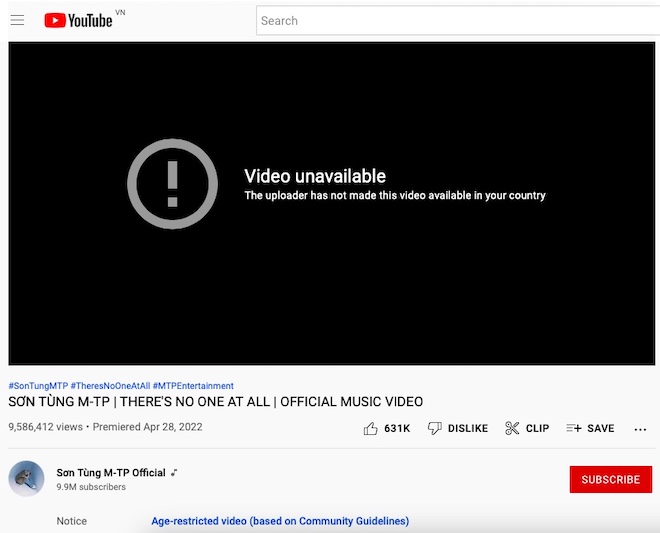Open the #TheresNoOneAtAll hashtag
Viewport: 660px width, 533px height.
point(110,386)
